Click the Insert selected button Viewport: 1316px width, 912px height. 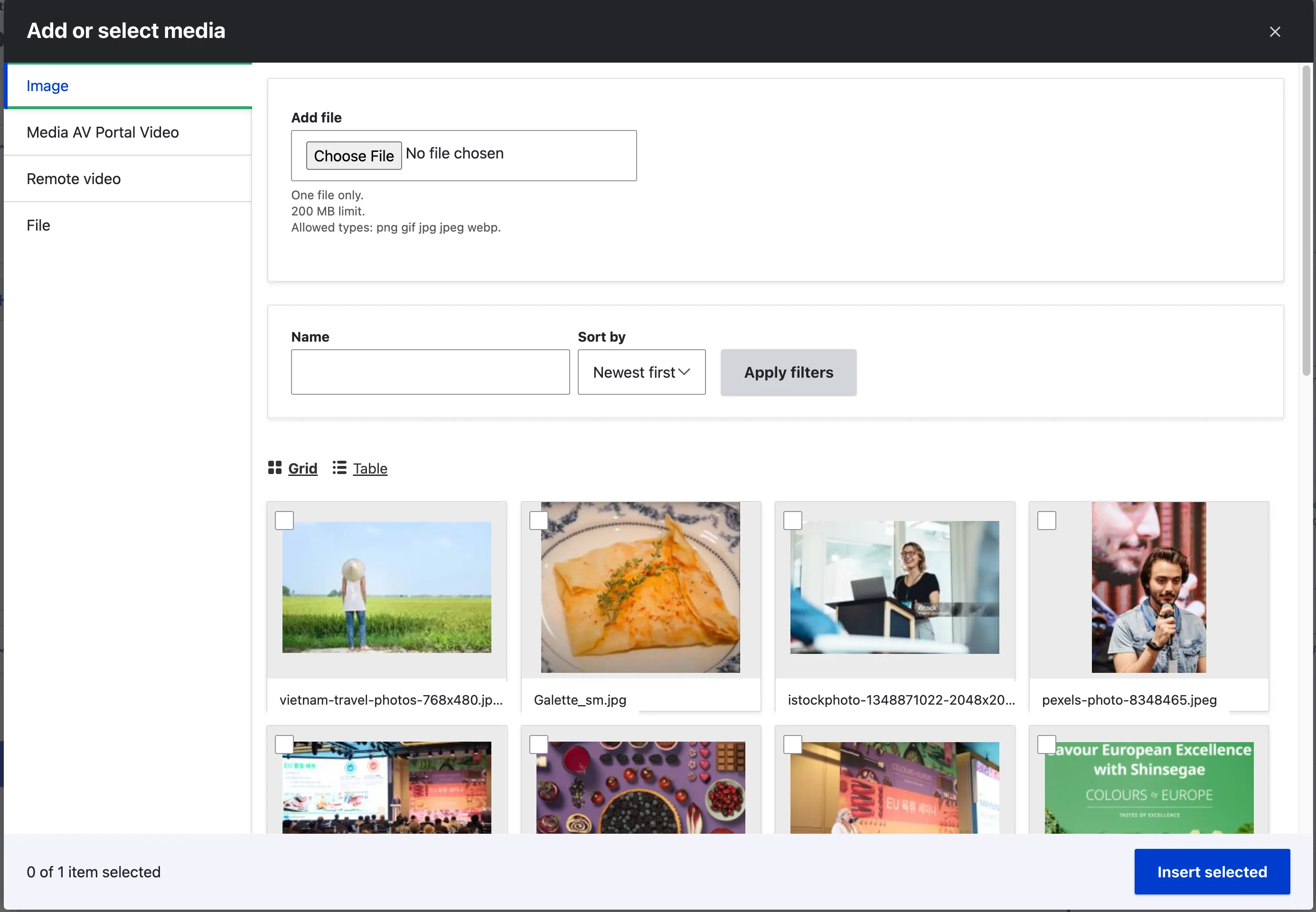[1212, 871]
